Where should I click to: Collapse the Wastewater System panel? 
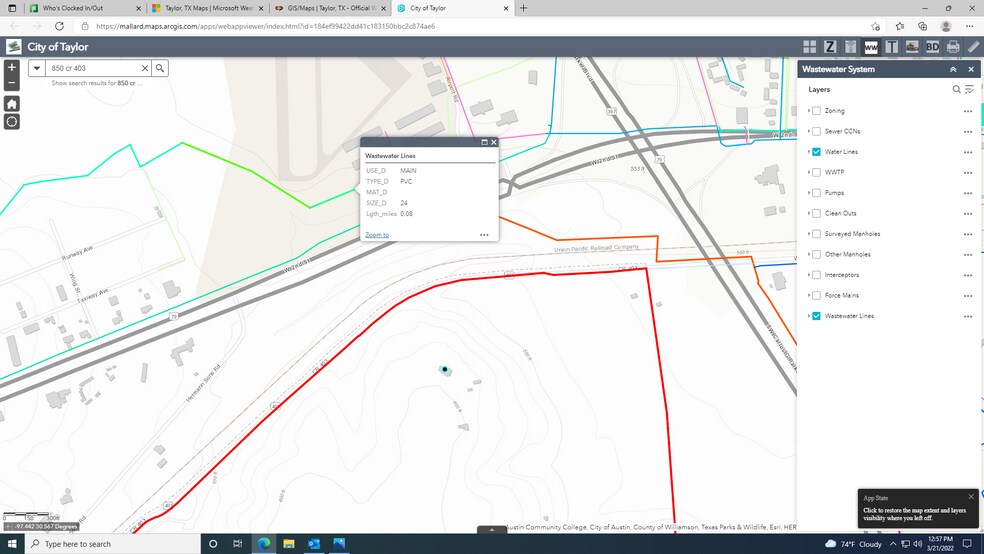coord(953,70)
